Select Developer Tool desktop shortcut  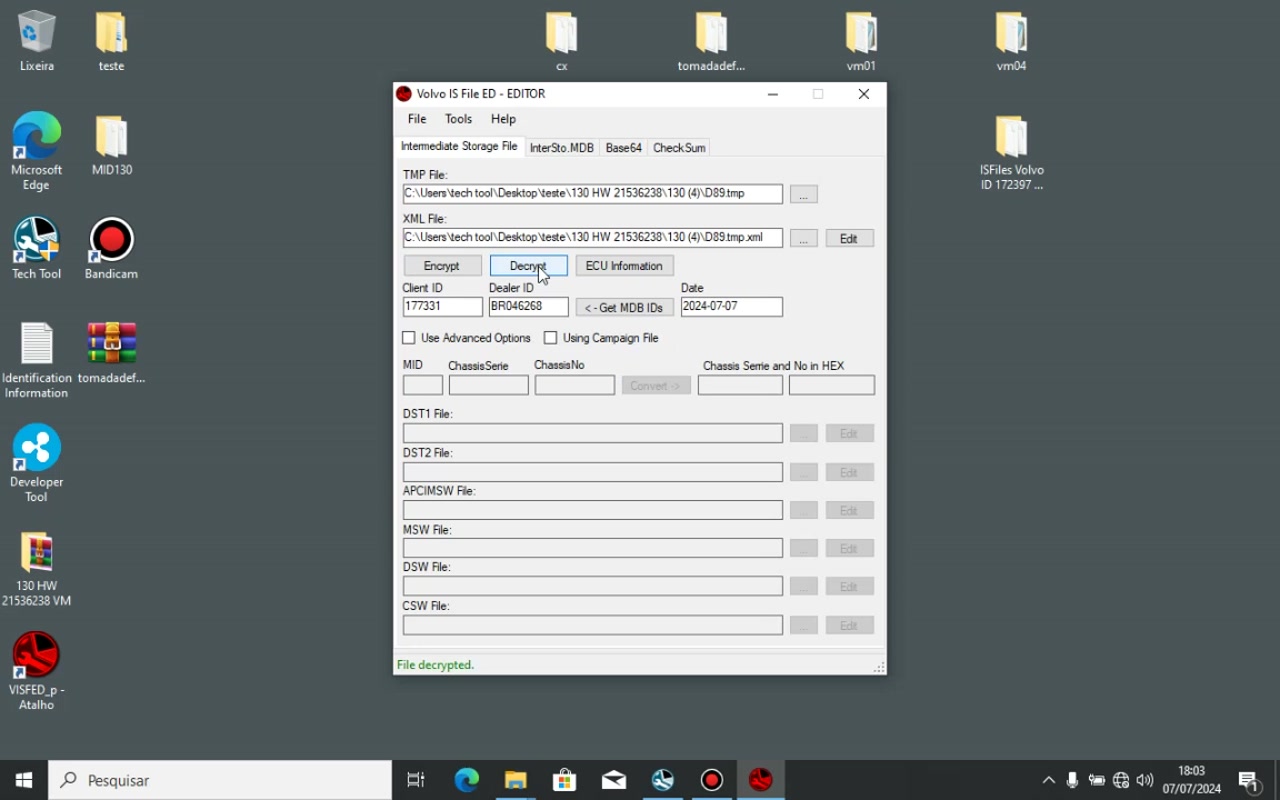[x=37, y=464]
